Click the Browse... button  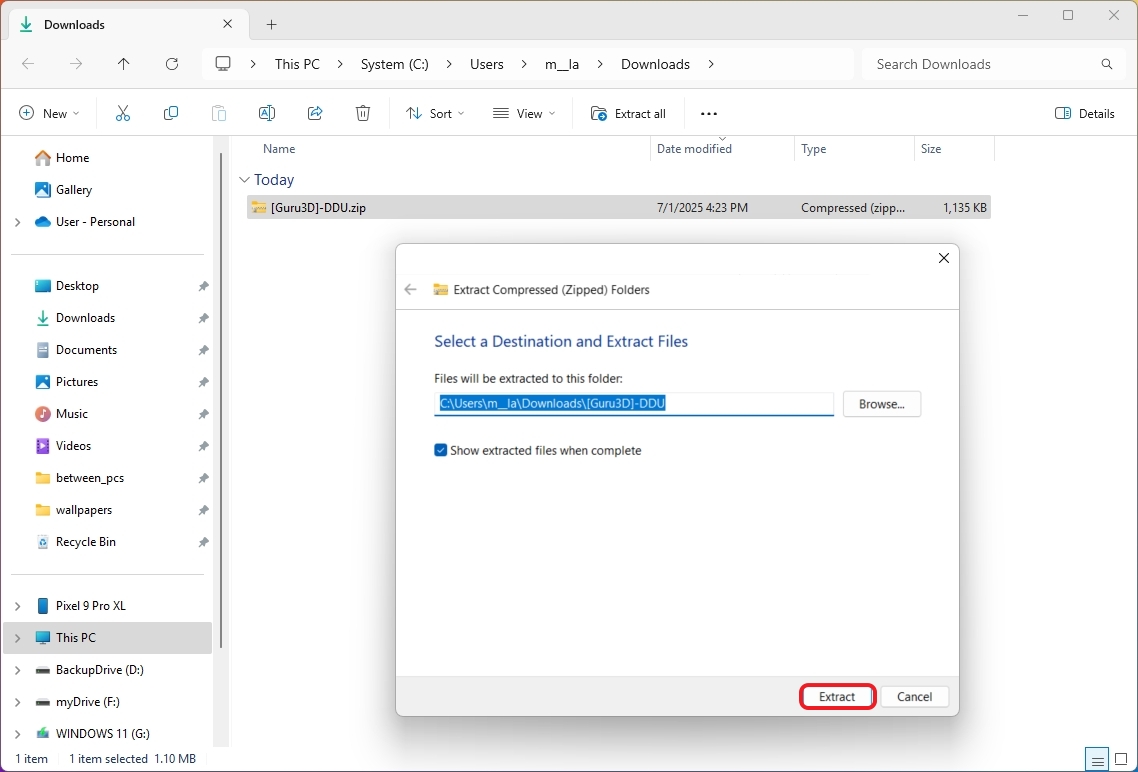882,404
